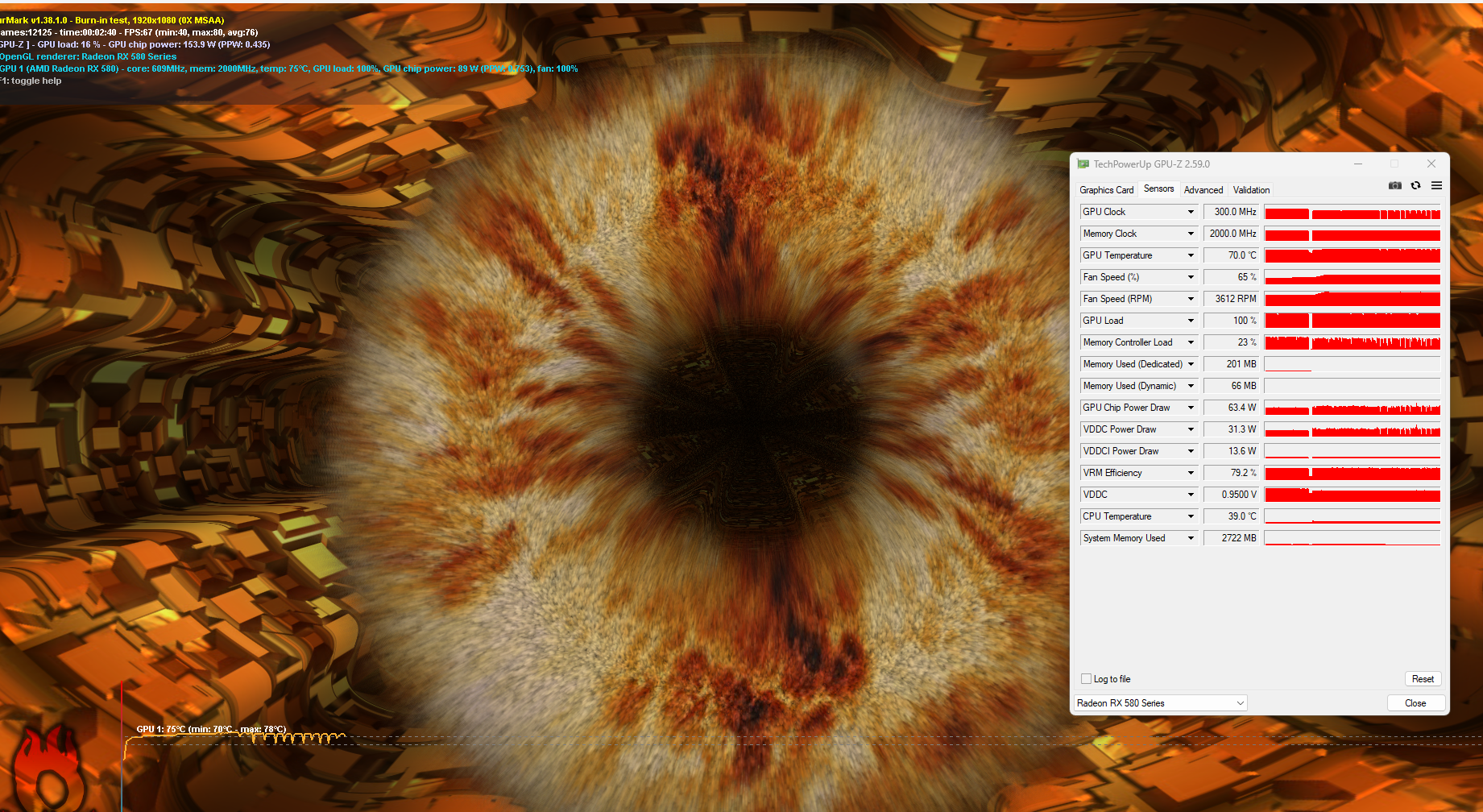
Task: Open the Radeon RX 580 Series device dropdown
Action: tap(1161, 703)
